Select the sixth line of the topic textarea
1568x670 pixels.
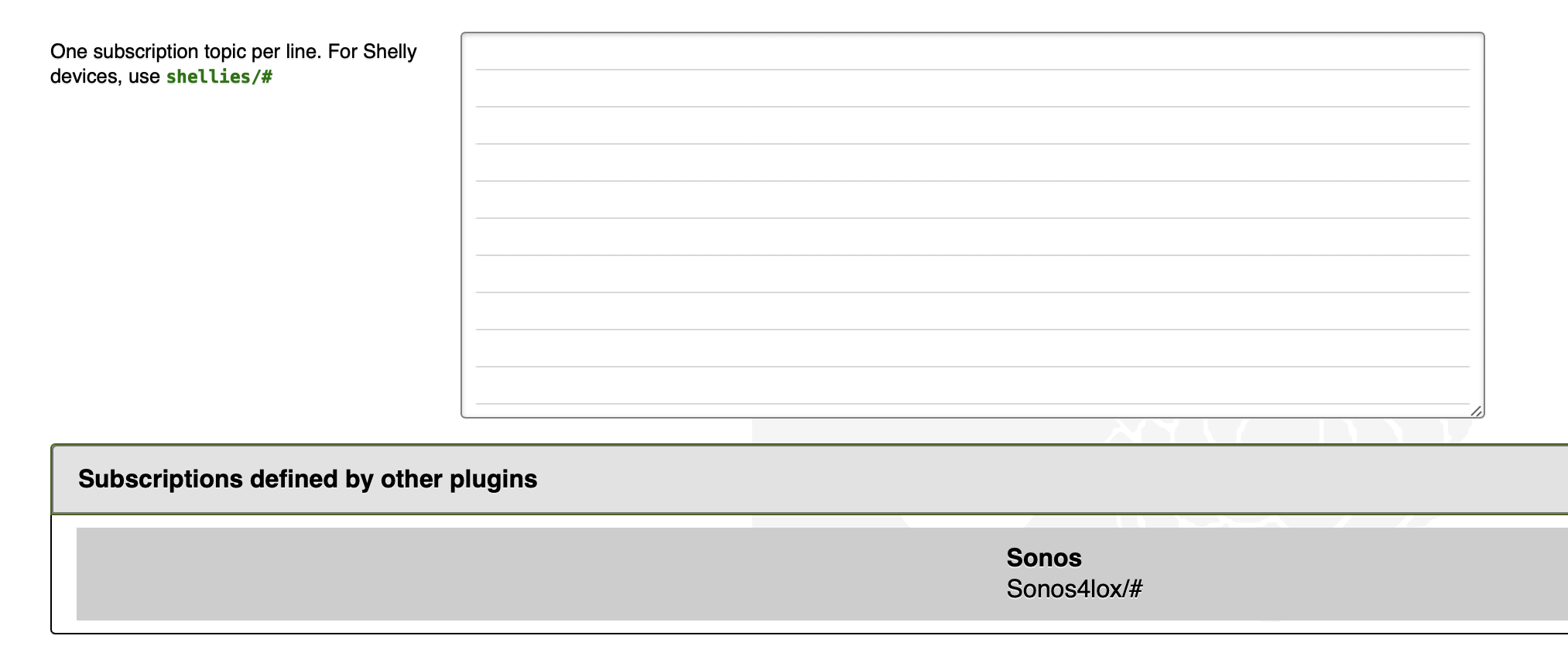tap(972, 238)
